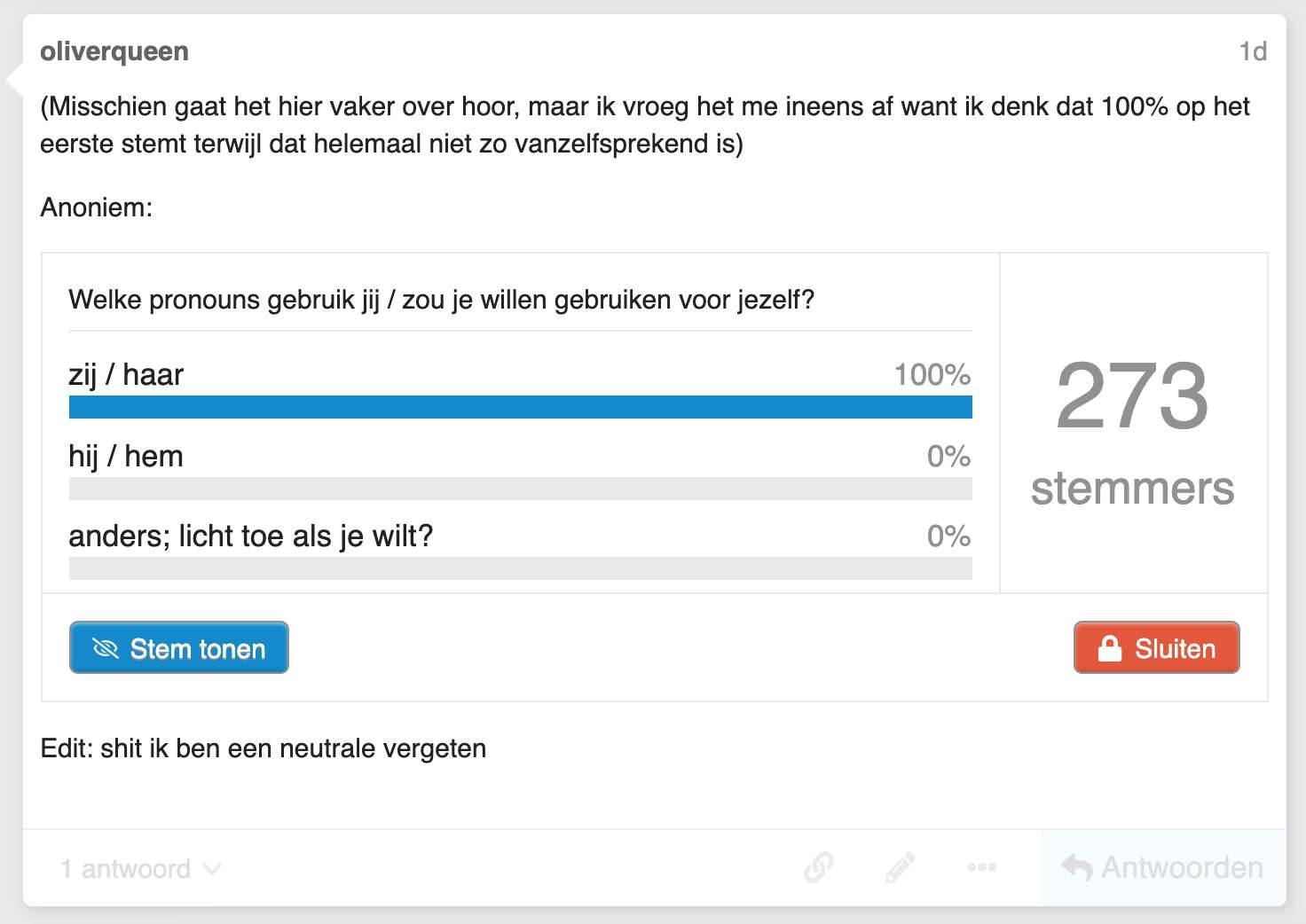Select the "zij / haar" poll option

[126, 375]
